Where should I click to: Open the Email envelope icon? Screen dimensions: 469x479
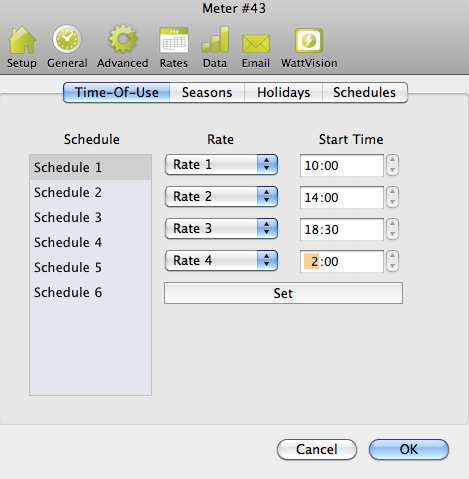pos(256,43)
